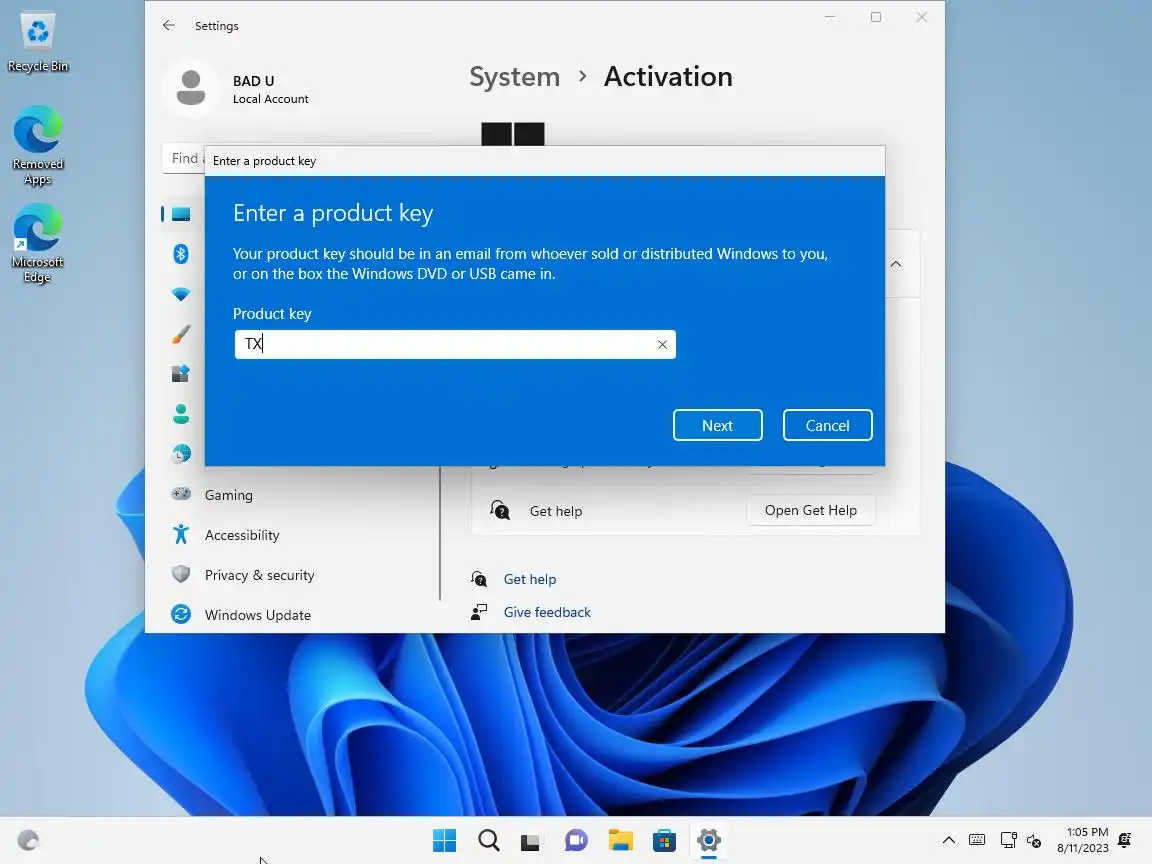Select the System sidebar icon

[x=181, y=215]
